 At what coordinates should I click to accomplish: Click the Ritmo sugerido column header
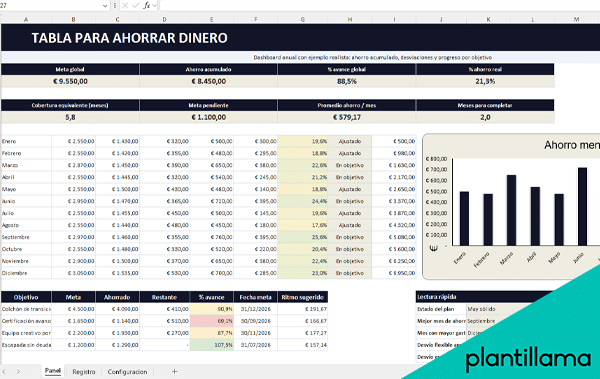(303, 297)
